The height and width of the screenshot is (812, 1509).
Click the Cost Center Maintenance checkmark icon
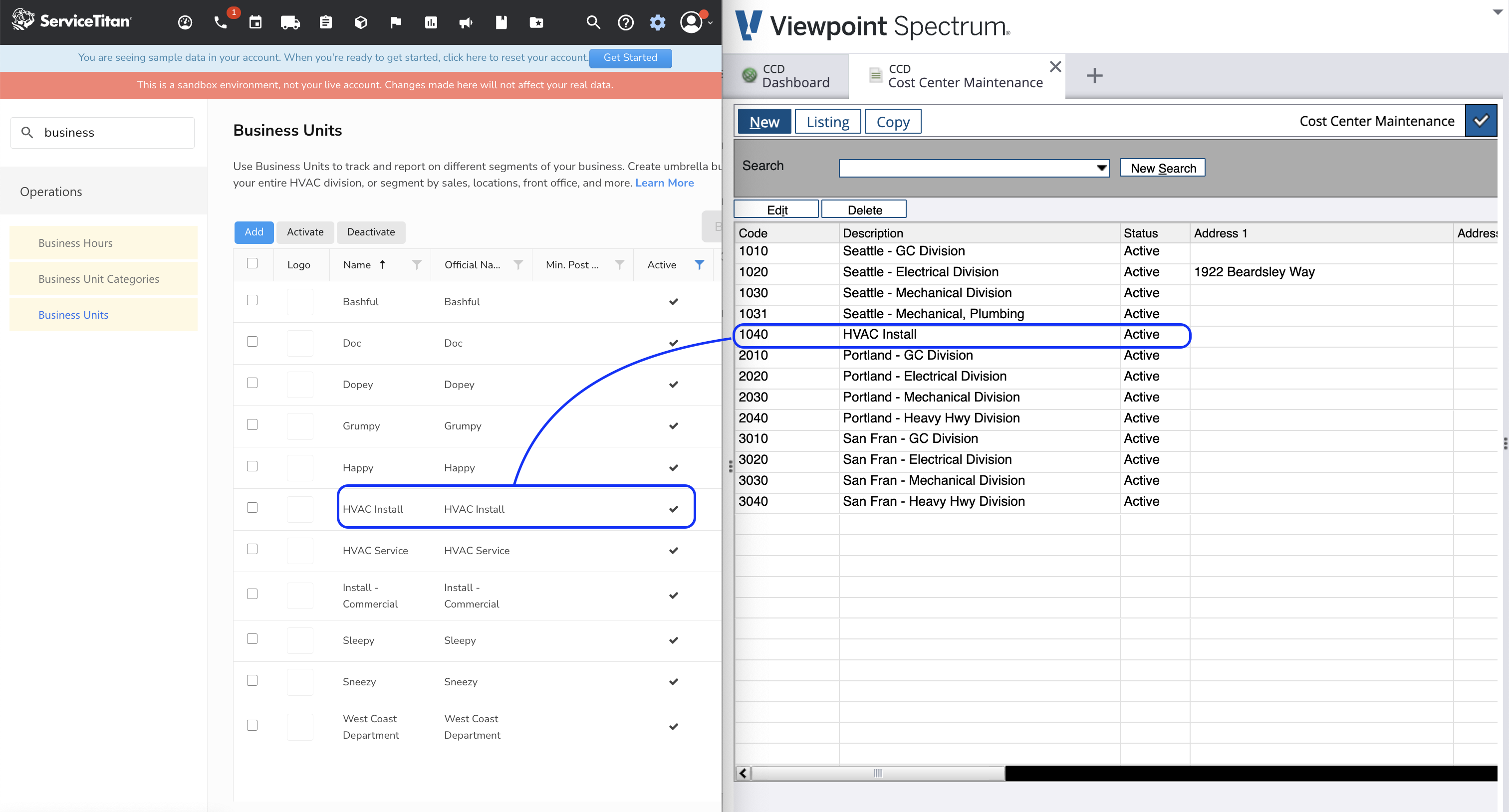(x=1481, y=121)
